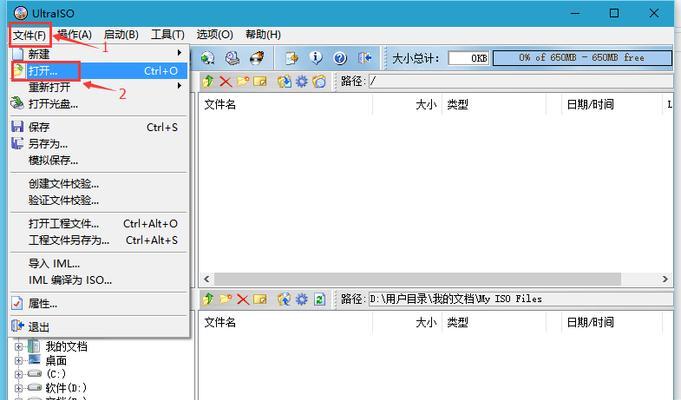681x400 pixels.
Task: Go up one folder in ISO image pane
Action: pyautogui.click(x=208, y=81)
